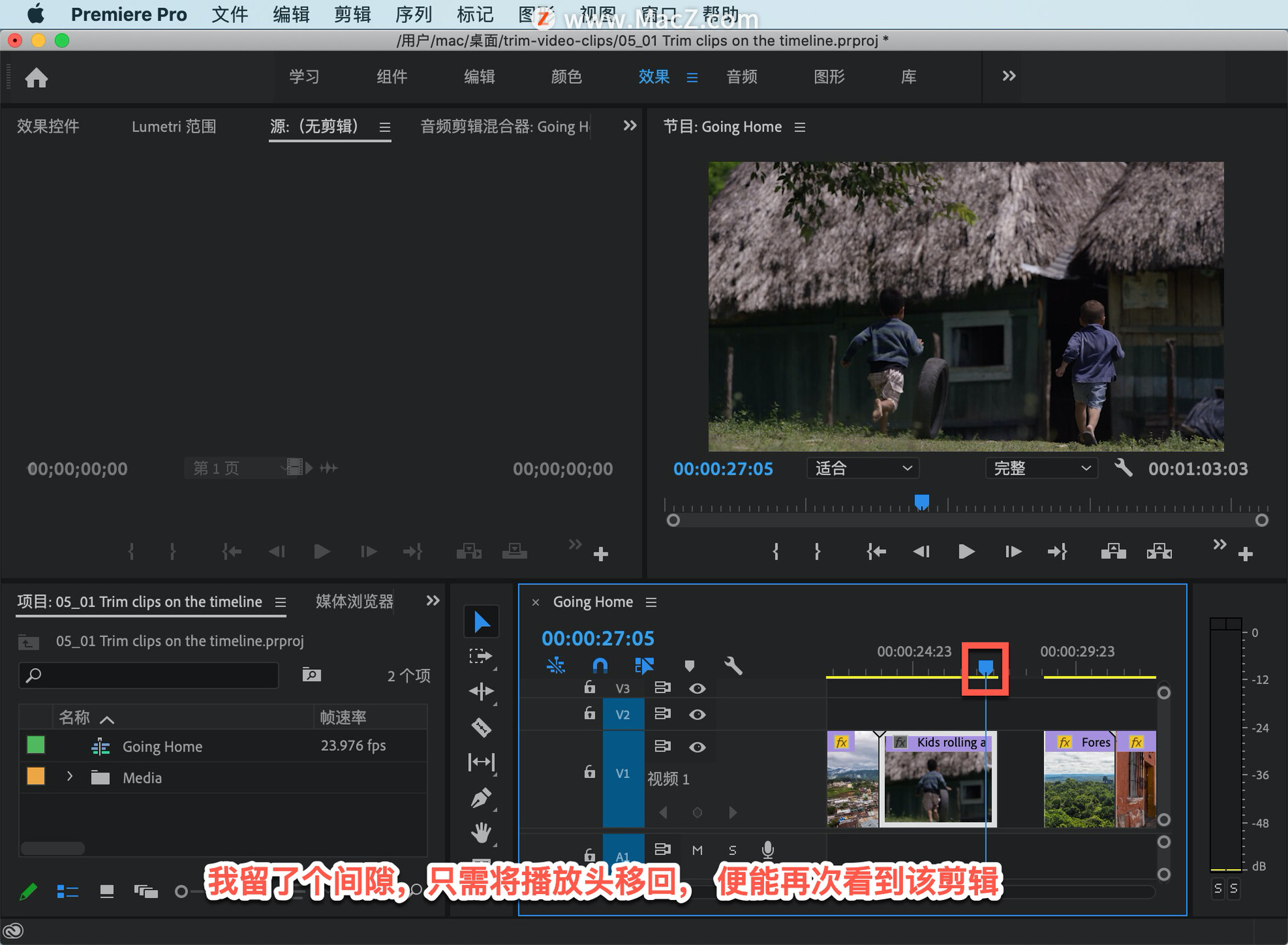Open the 媒体浏览器 panel tab
The image size is (1288, 945).
[354, 601]
